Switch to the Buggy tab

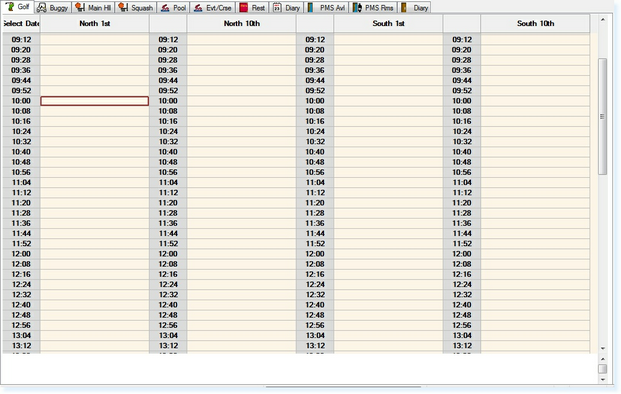click(x=53, y=8)
